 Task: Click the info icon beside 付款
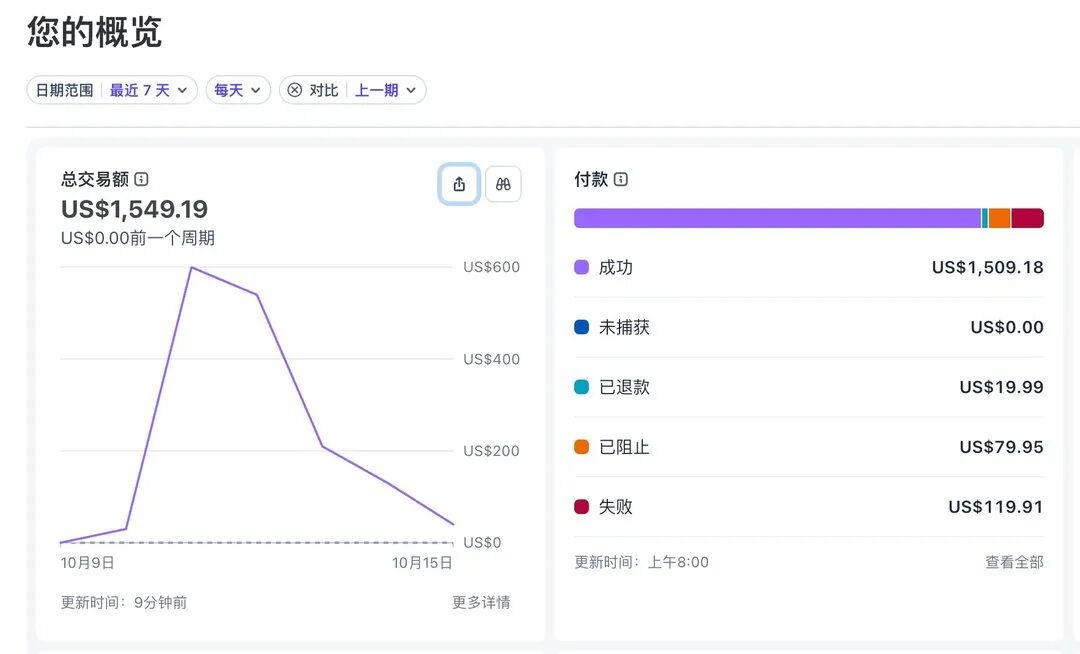(x=621, y=179)
